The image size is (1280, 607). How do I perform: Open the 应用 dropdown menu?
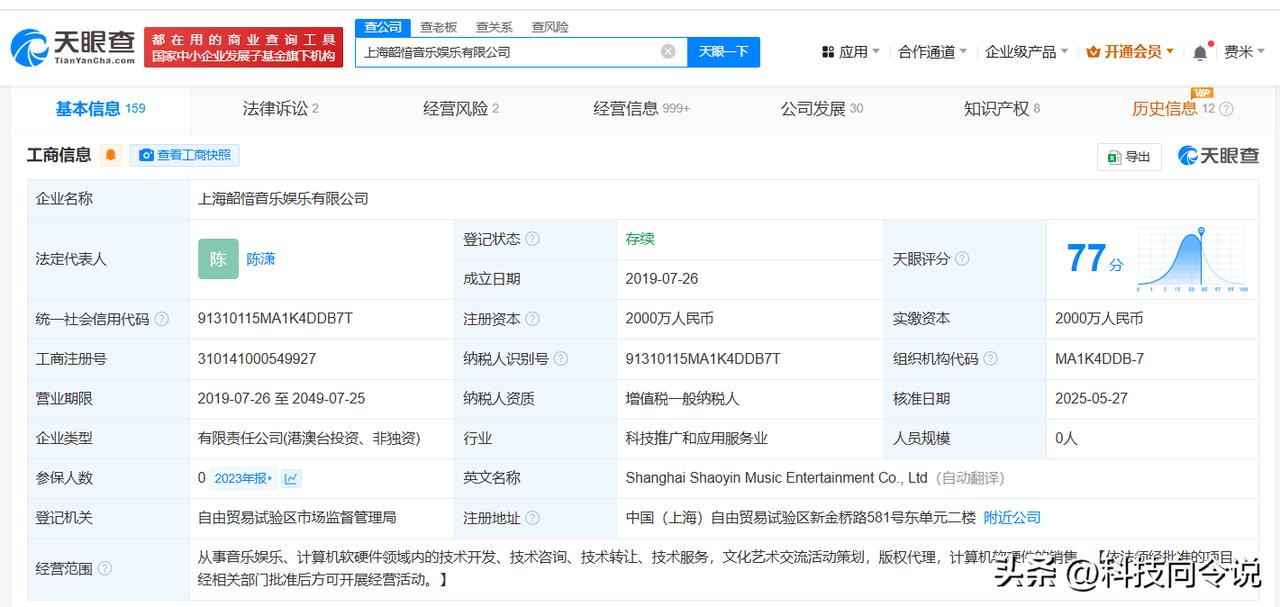(850, 52)
